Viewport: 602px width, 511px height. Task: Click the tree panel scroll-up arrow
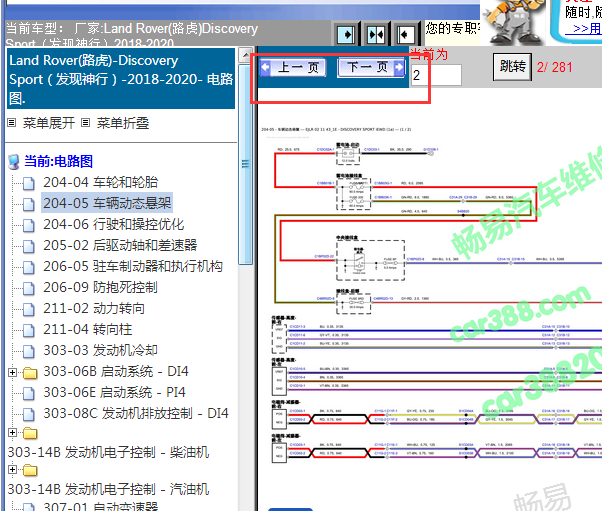pyautogui.click(x=246, y=55)
